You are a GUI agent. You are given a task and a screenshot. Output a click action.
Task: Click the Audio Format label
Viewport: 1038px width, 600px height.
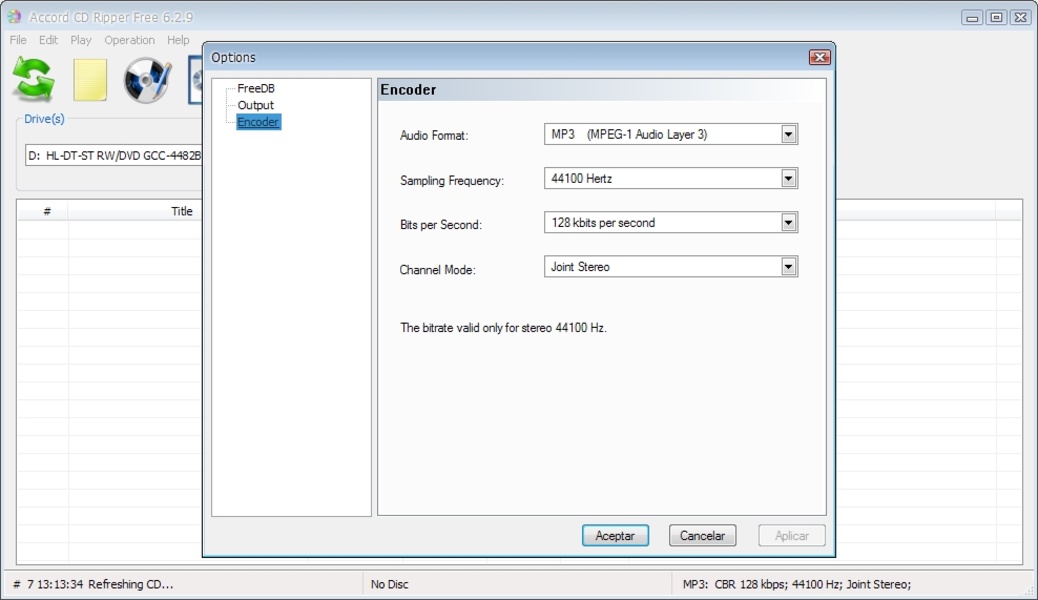pos(434,136)
